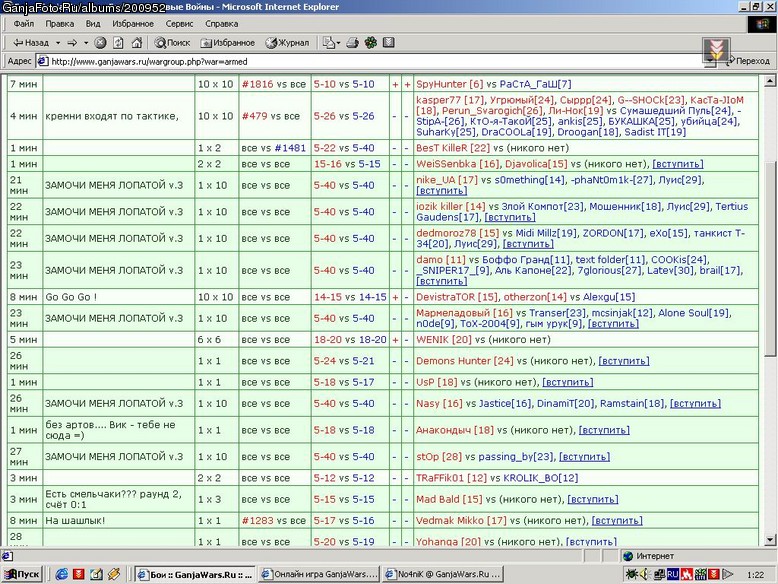Click the '6 x 6' battle size cell
The height and width of the screenshot is (584, 778).
216,339
